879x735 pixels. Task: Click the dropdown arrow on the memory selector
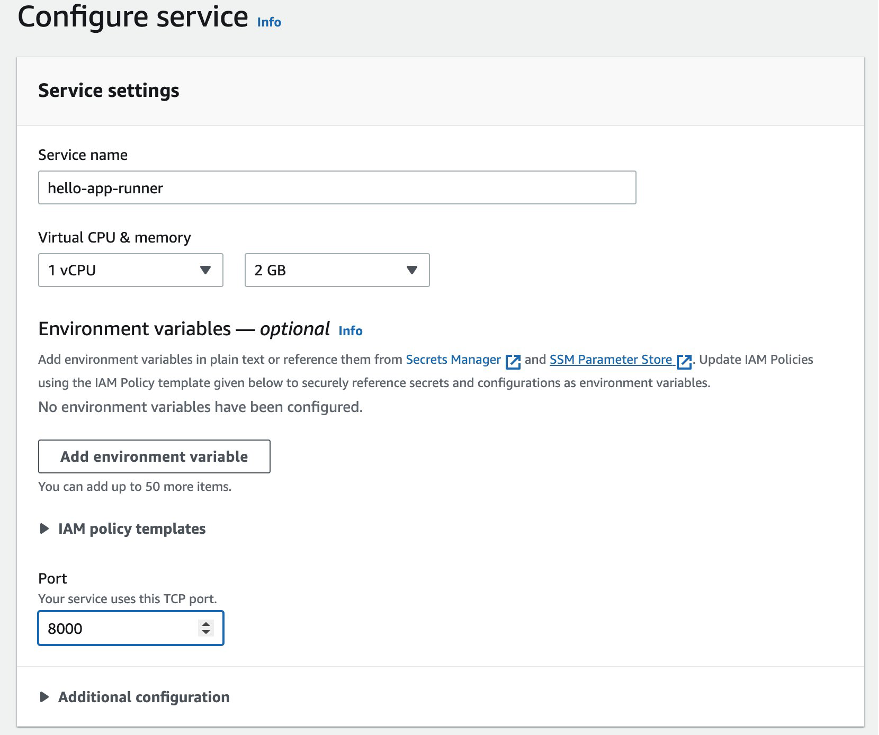411,270
